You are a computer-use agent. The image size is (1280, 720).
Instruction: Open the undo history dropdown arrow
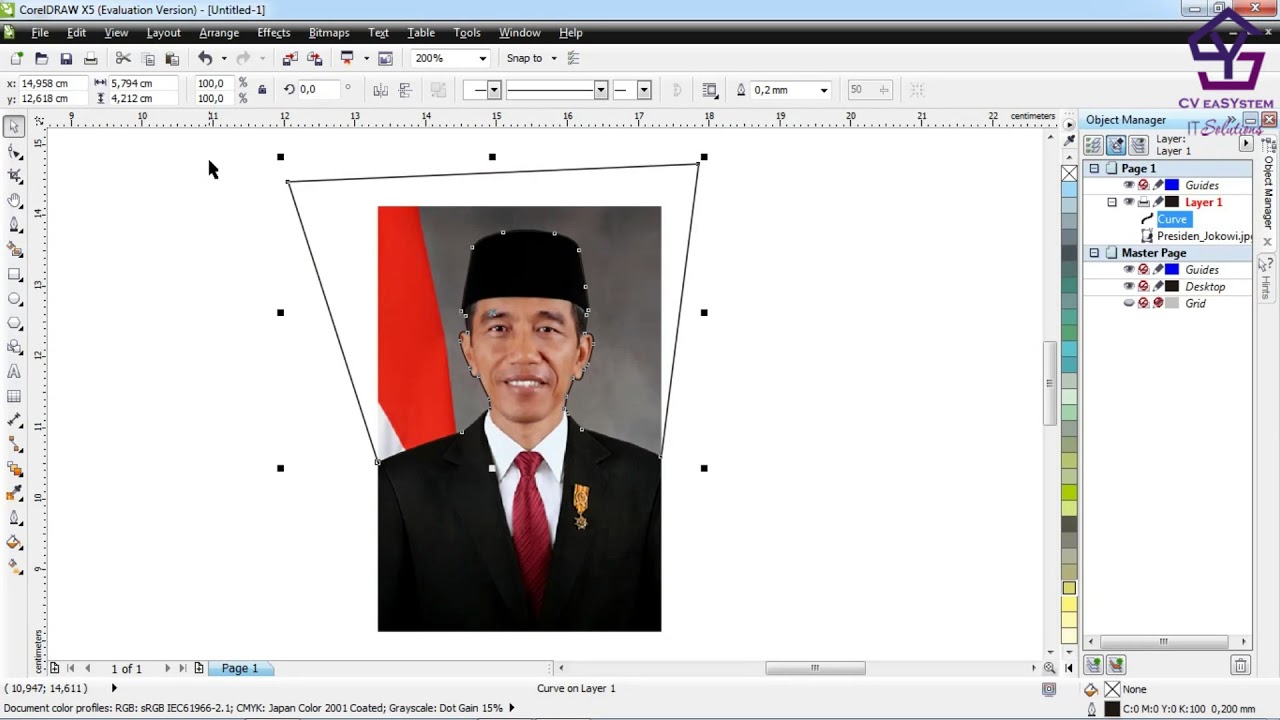pyautogui.click(x=223, y=58)
